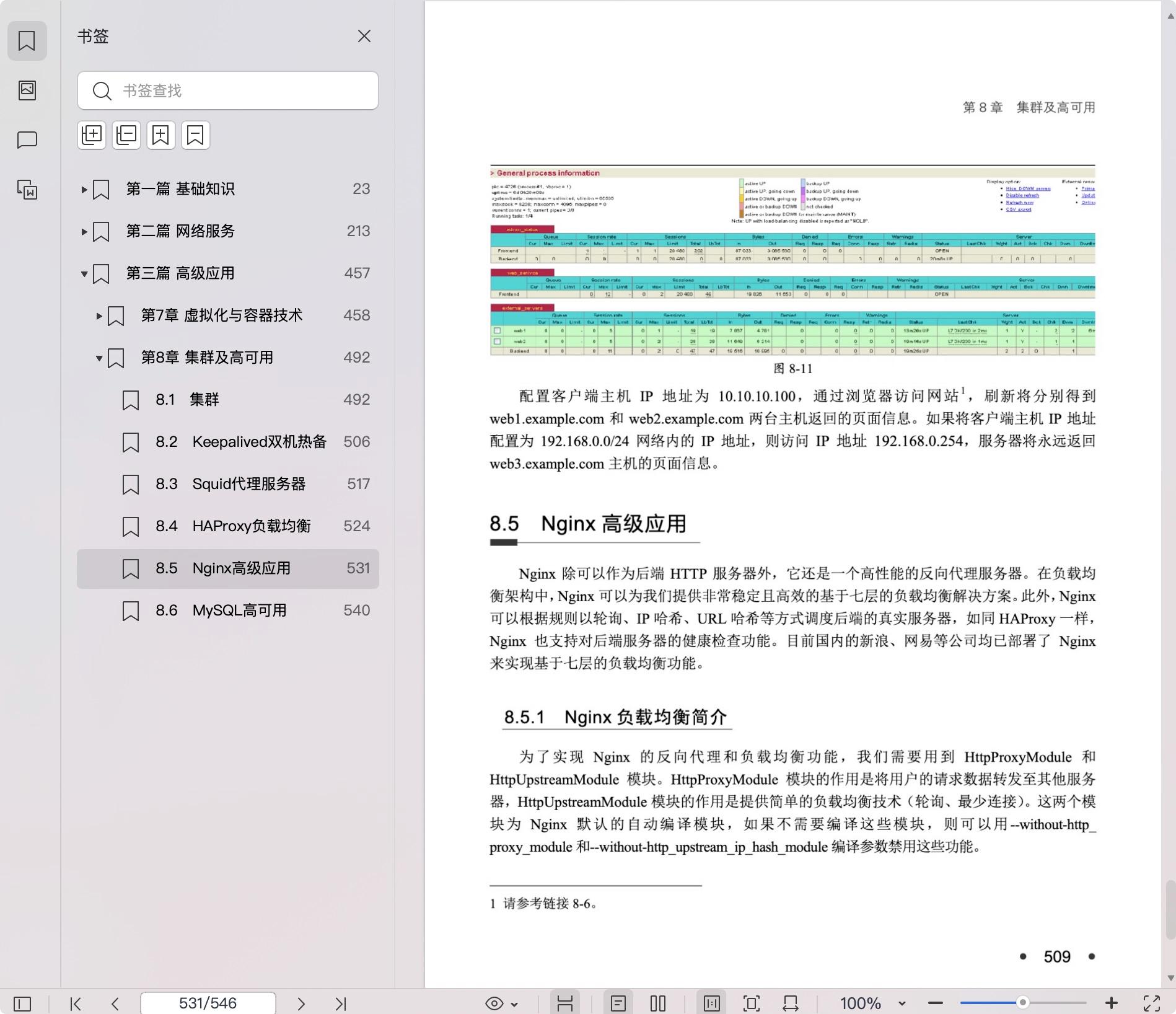Jump to bookmark 8.3 Squid代理服务器
The height and width of the screenshot is (1014, 1176).
[228, 484]
